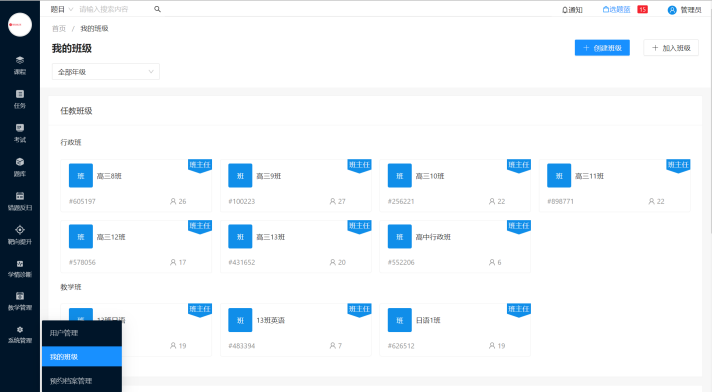Open the 任务 sidebar icon
Screen dimensions: 712x392
pyautogui.click(x=20, y=94)
